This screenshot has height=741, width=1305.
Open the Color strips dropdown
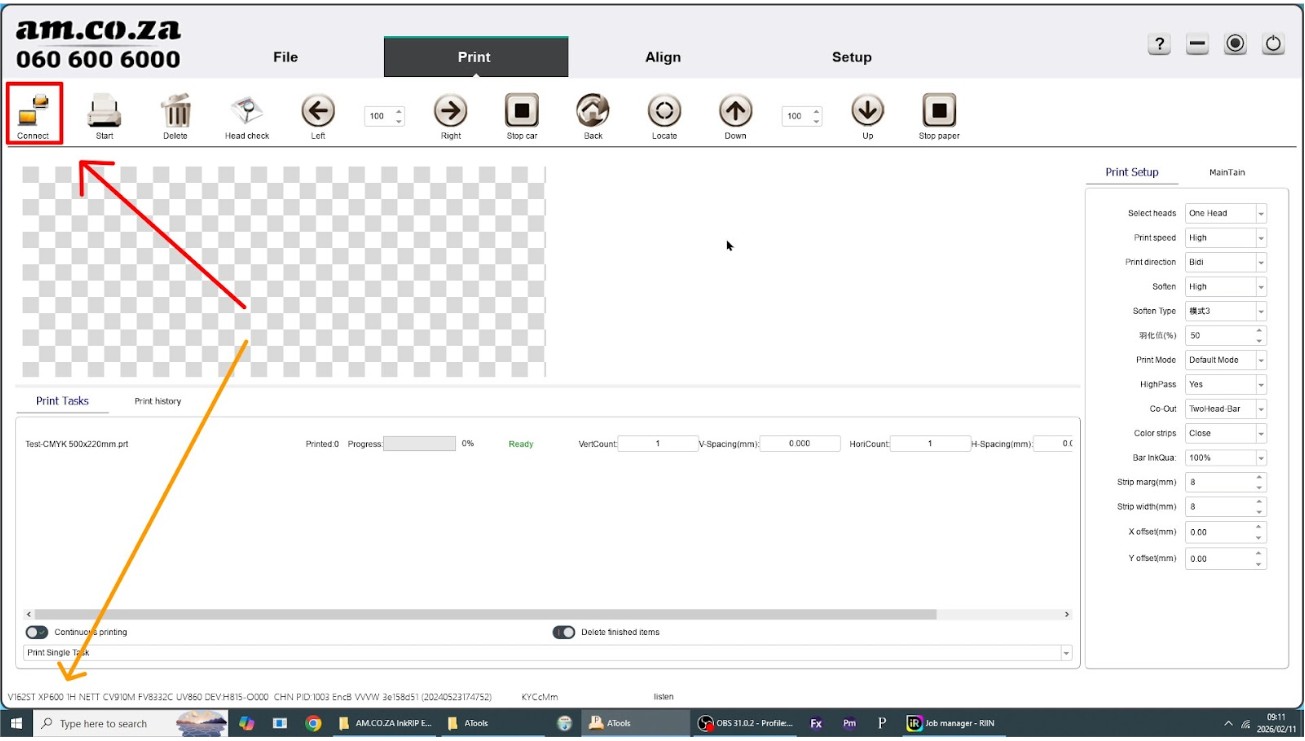[1226, 433]
